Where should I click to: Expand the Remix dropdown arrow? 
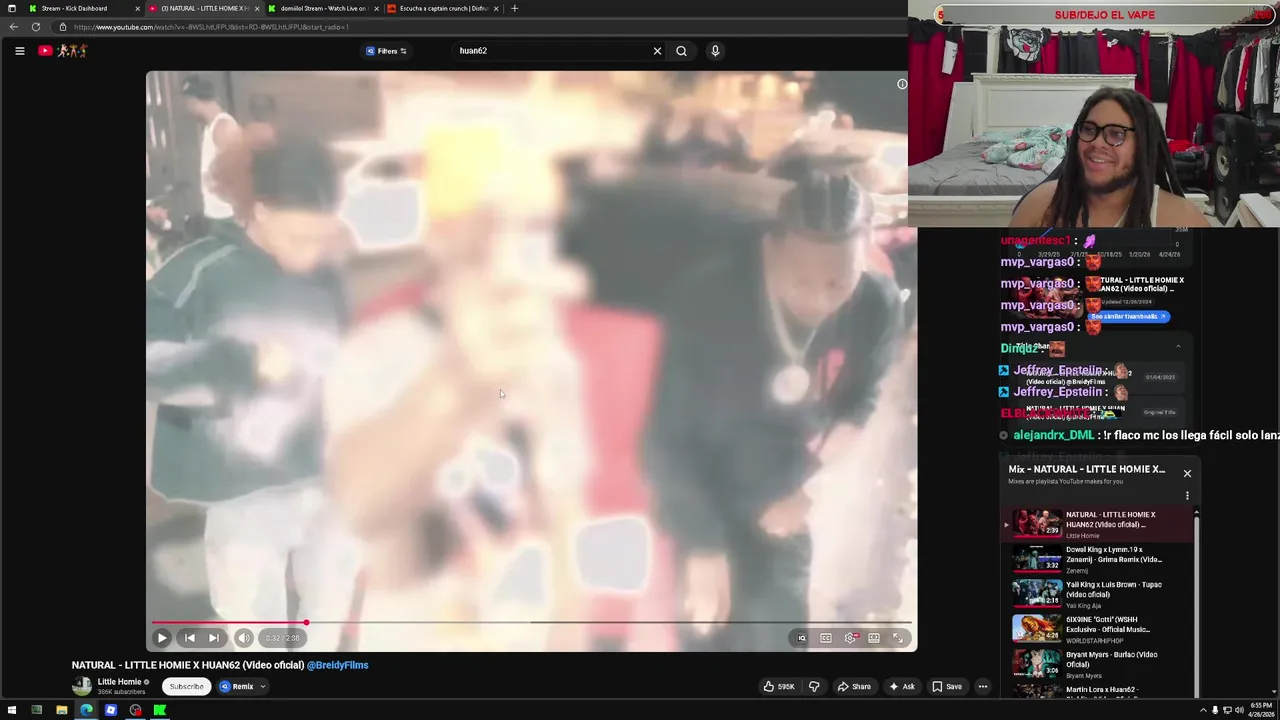tap(263, 686)
